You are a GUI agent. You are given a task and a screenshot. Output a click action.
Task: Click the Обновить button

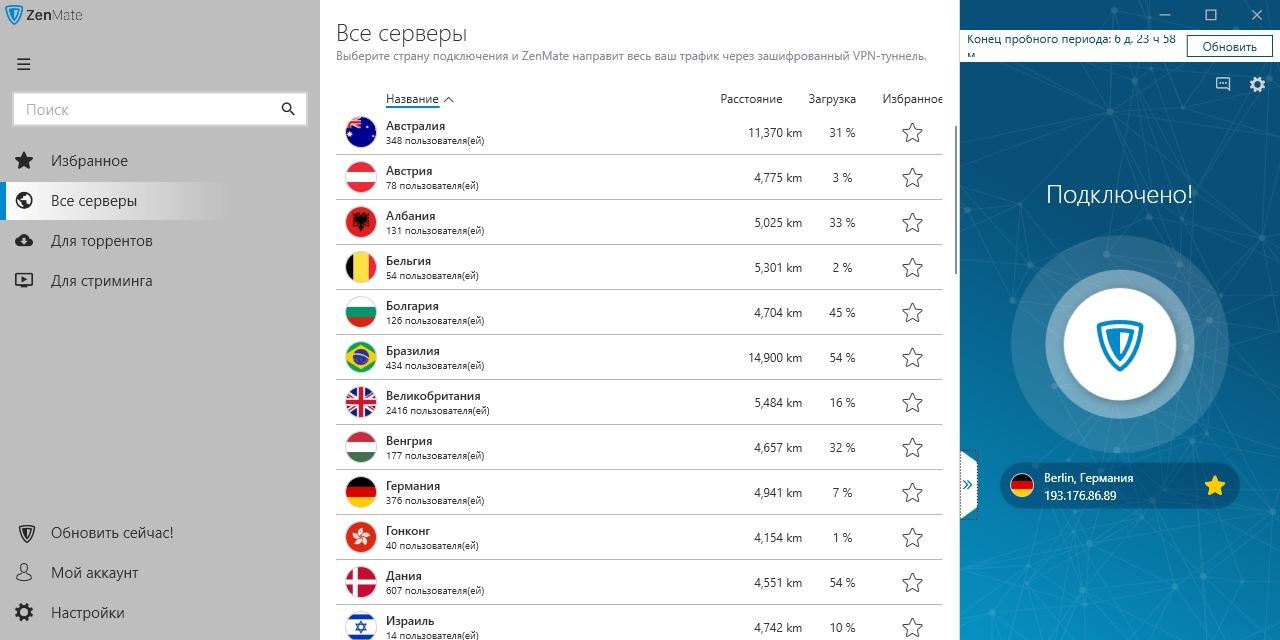point(1229,46)
